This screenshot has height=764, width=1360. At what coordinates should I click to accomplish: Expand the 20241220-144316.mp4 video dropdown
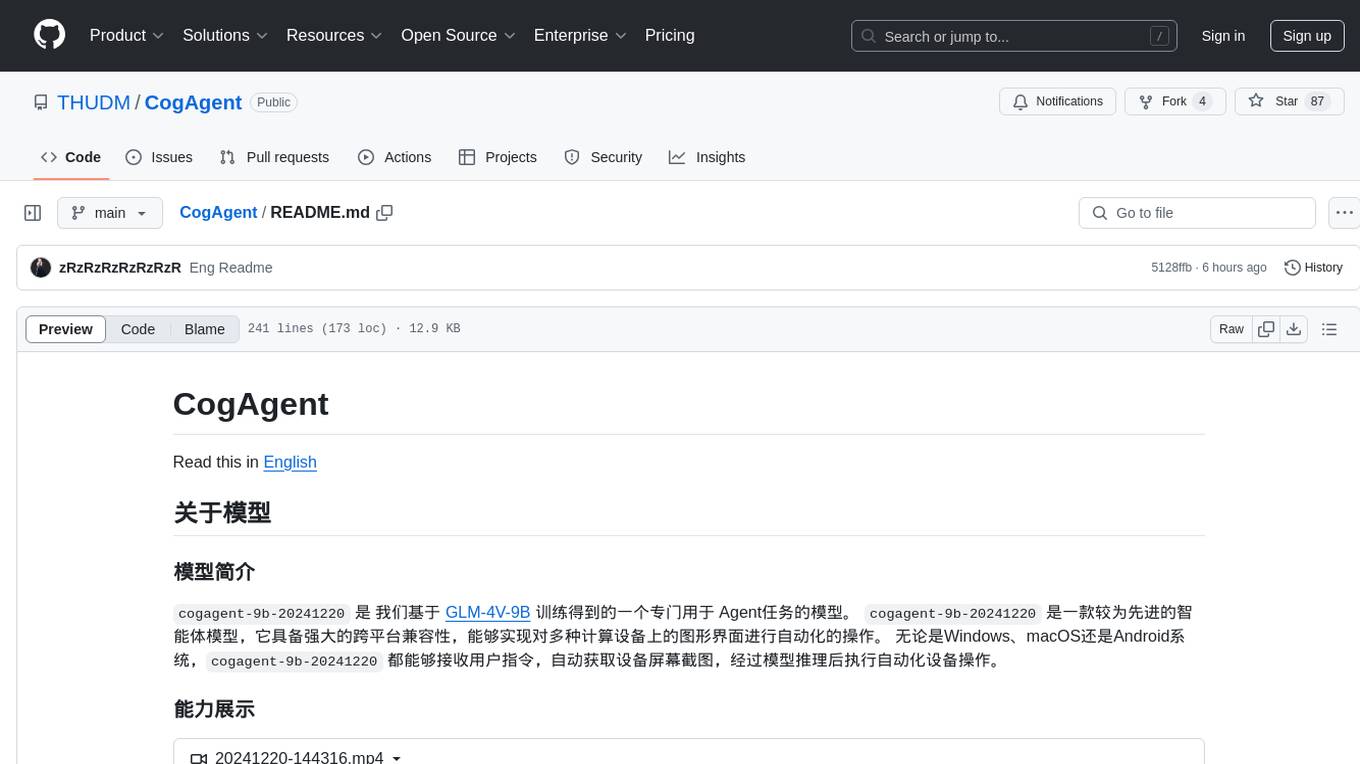click(x=296, y=757)
